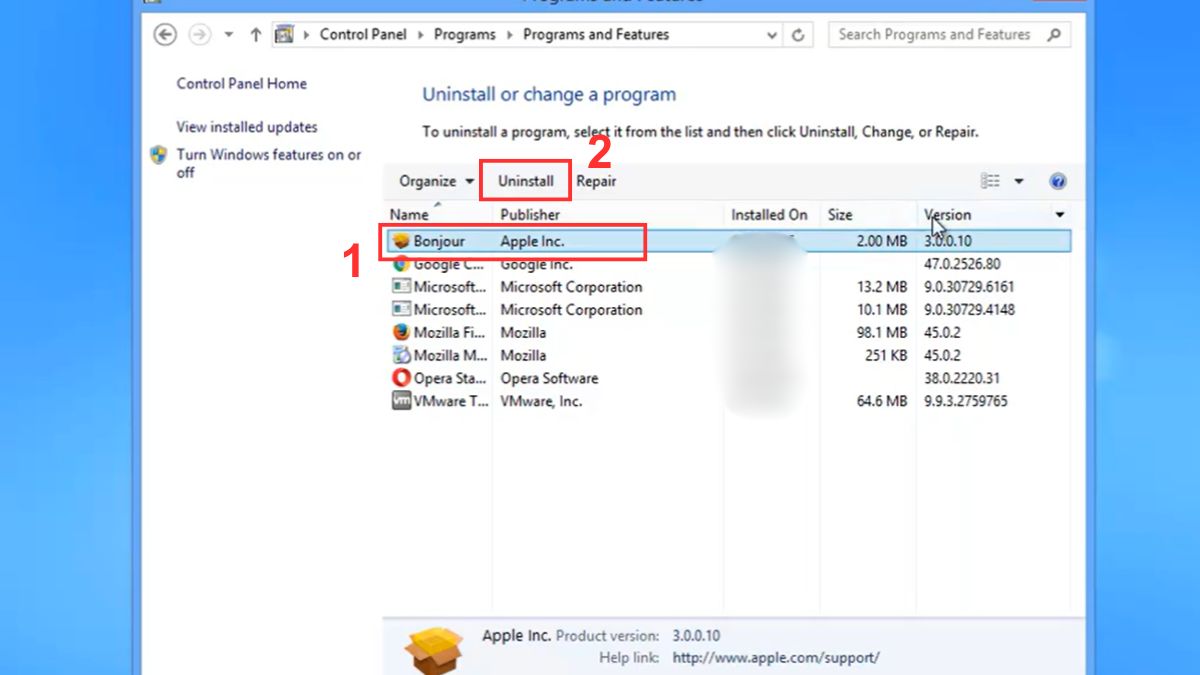This screenshot has height=675, width=1200.
Task: Click the Mozilla Firefox icon
Action: [401, 333]
